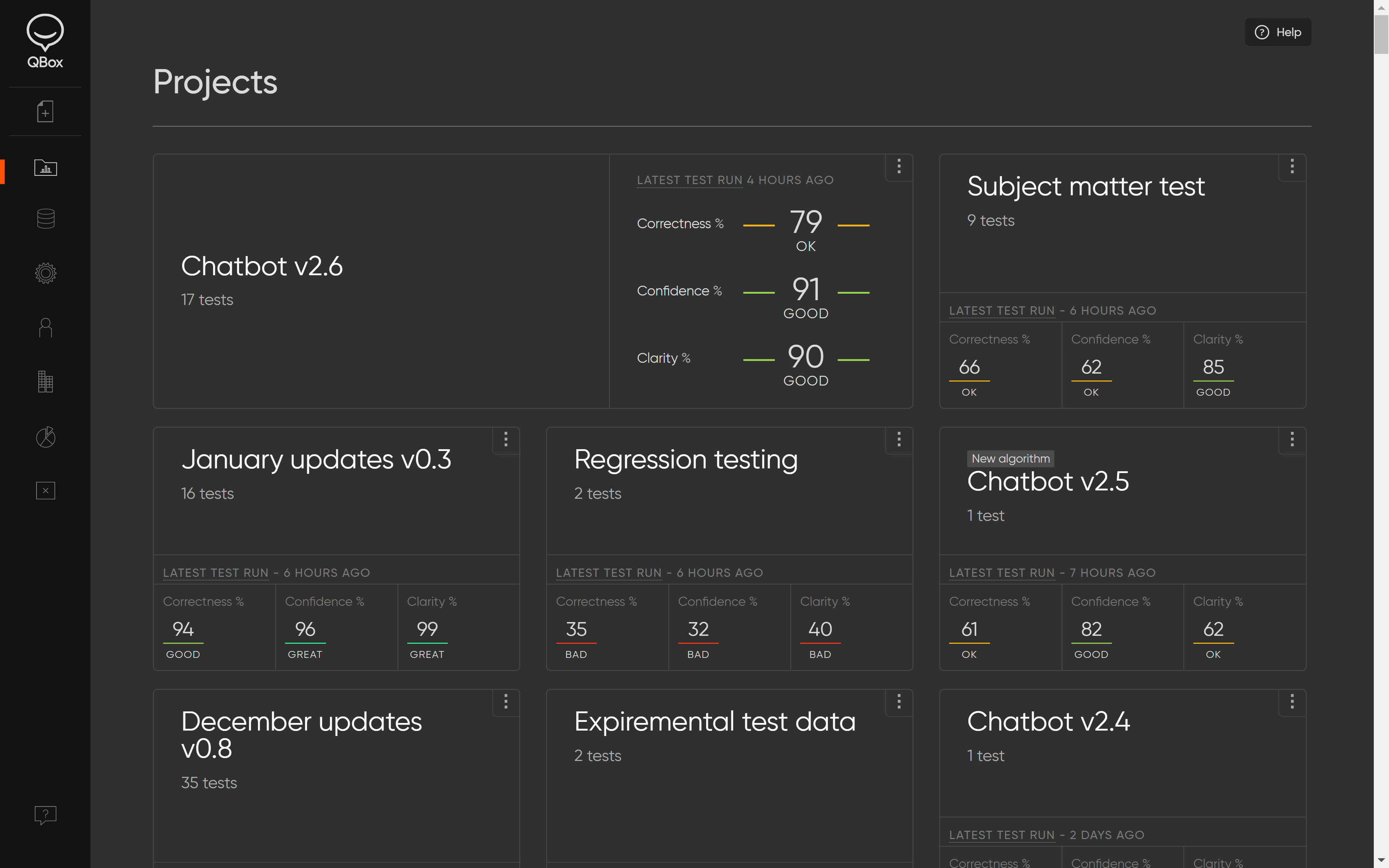Open Chatbot v2.6 three-dot menu
The height and width of the screenshot is (868, 1389).
[899, 166]
